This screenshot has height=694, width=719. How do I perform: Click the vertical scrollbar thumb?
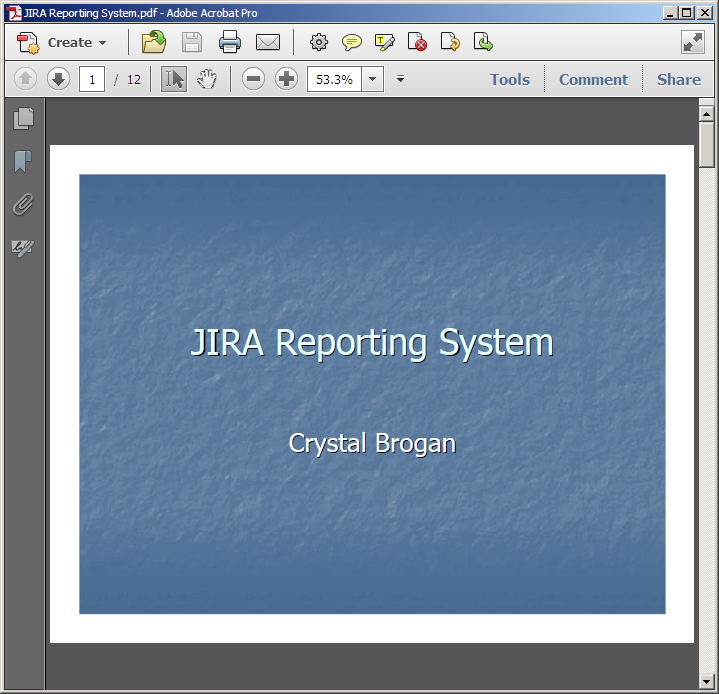click(x=706, y=145)
